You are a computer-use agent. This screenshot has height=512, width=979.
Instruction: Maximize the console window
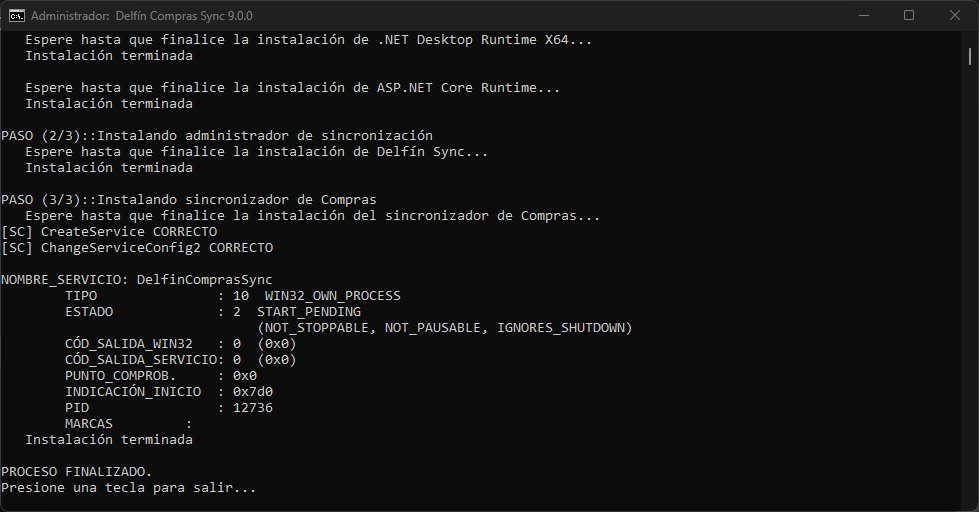[x=908, y=15]
